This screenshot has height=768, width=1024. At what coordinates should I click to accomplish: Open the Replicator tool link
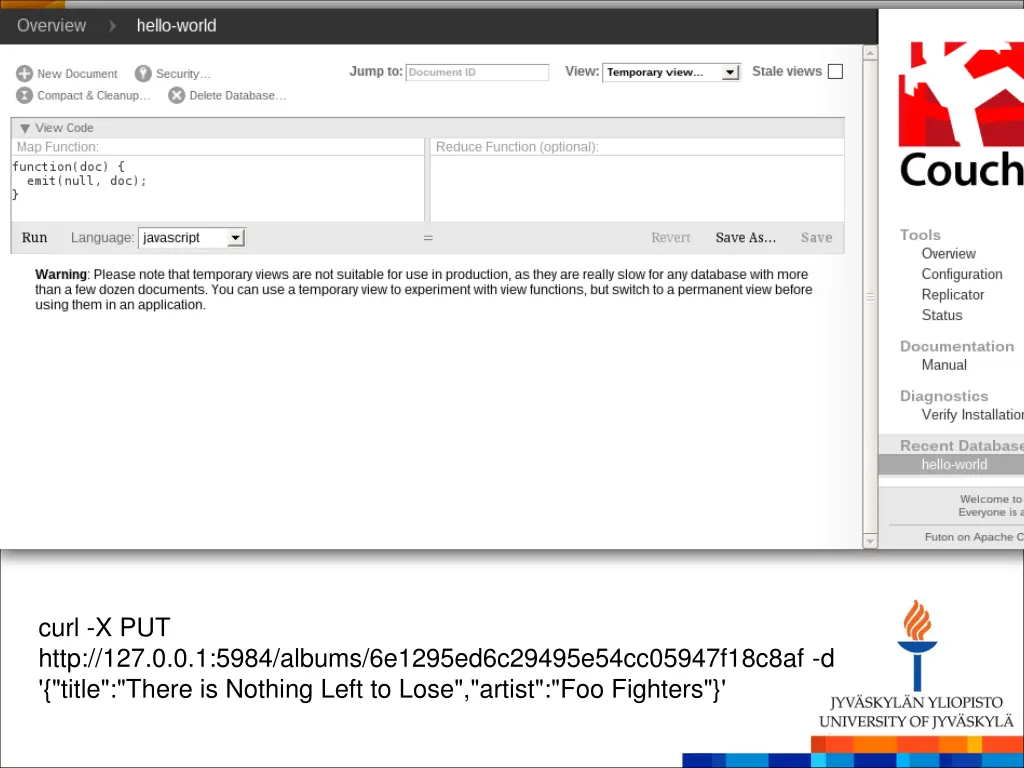click(952, 295)
